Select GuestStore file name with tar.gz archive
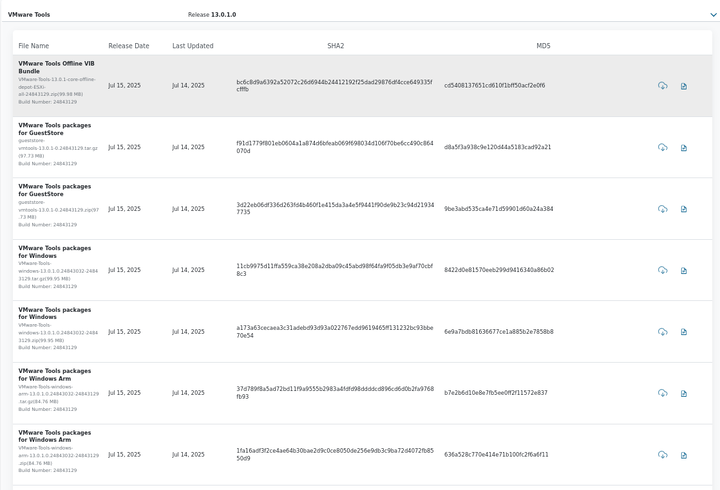 coord(55,129)
